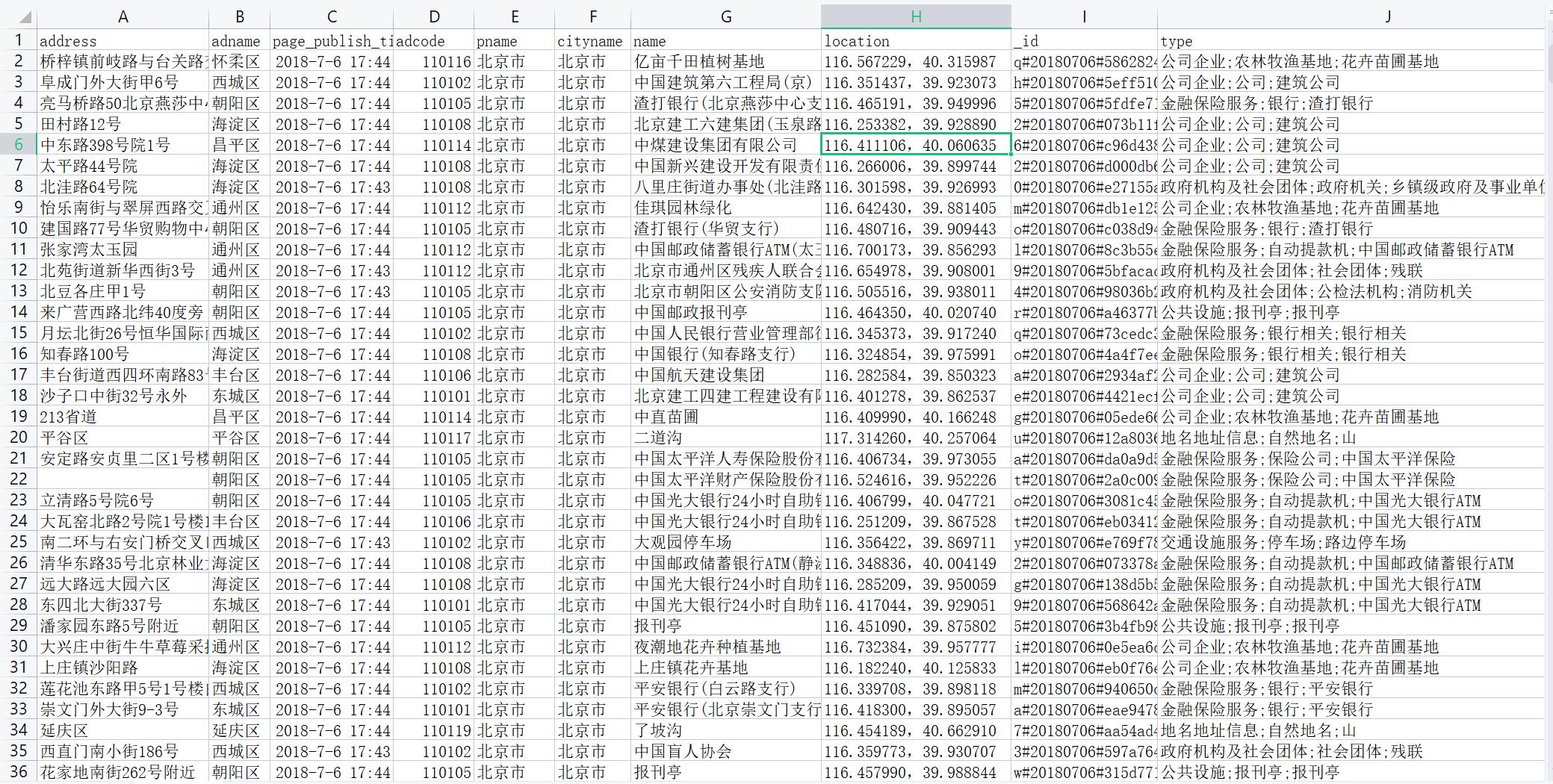Select column J header
The image size is (1553, 784).
click(x=1388, y=16)
